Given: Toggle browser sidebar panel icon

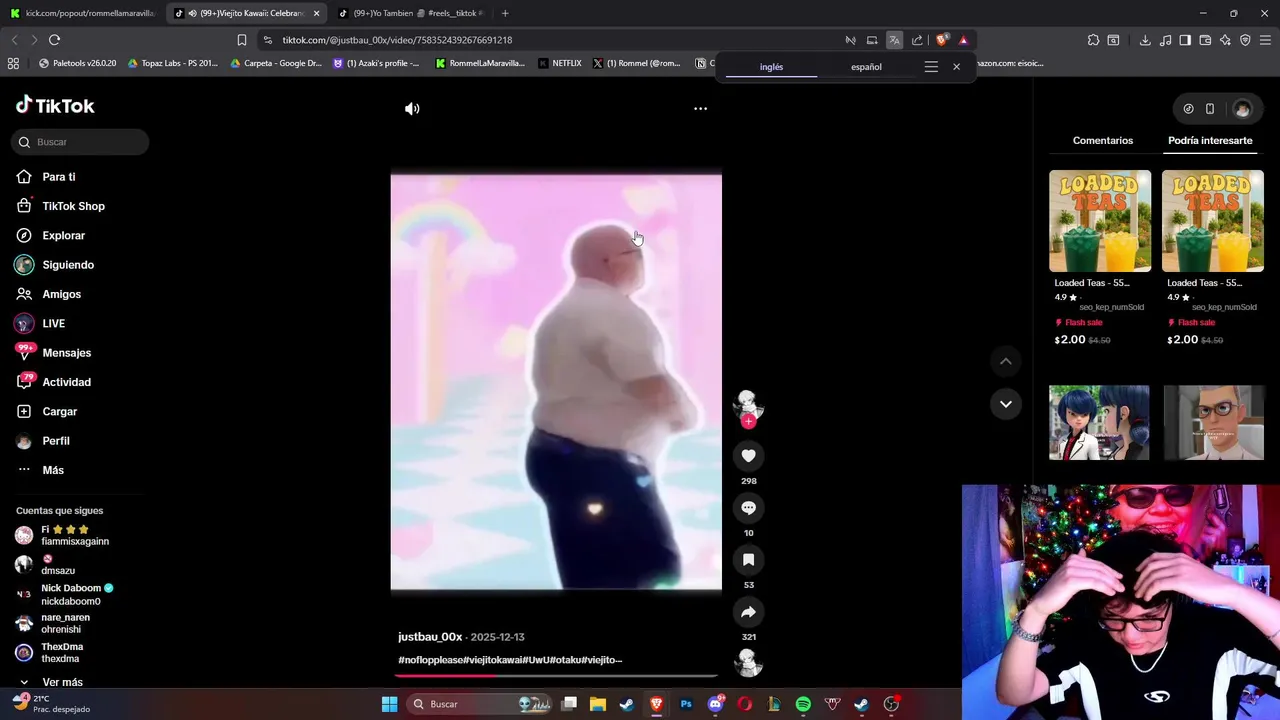Looking at the screenshot, I should point(1185,40).
